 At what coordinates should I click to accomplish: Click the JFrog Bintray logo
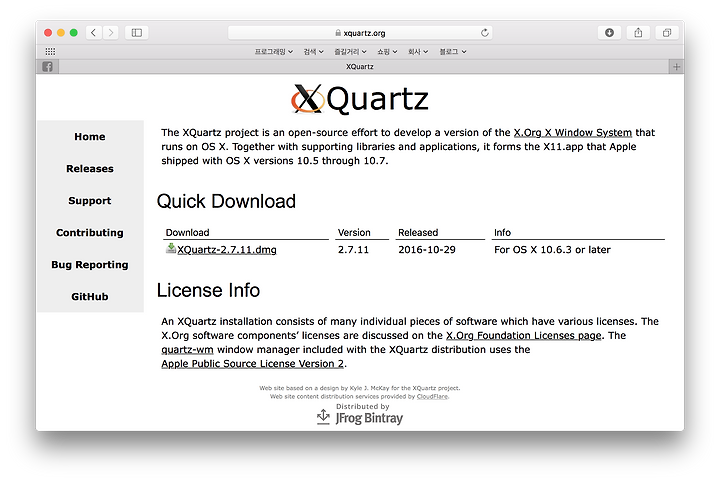pos(360,417)
